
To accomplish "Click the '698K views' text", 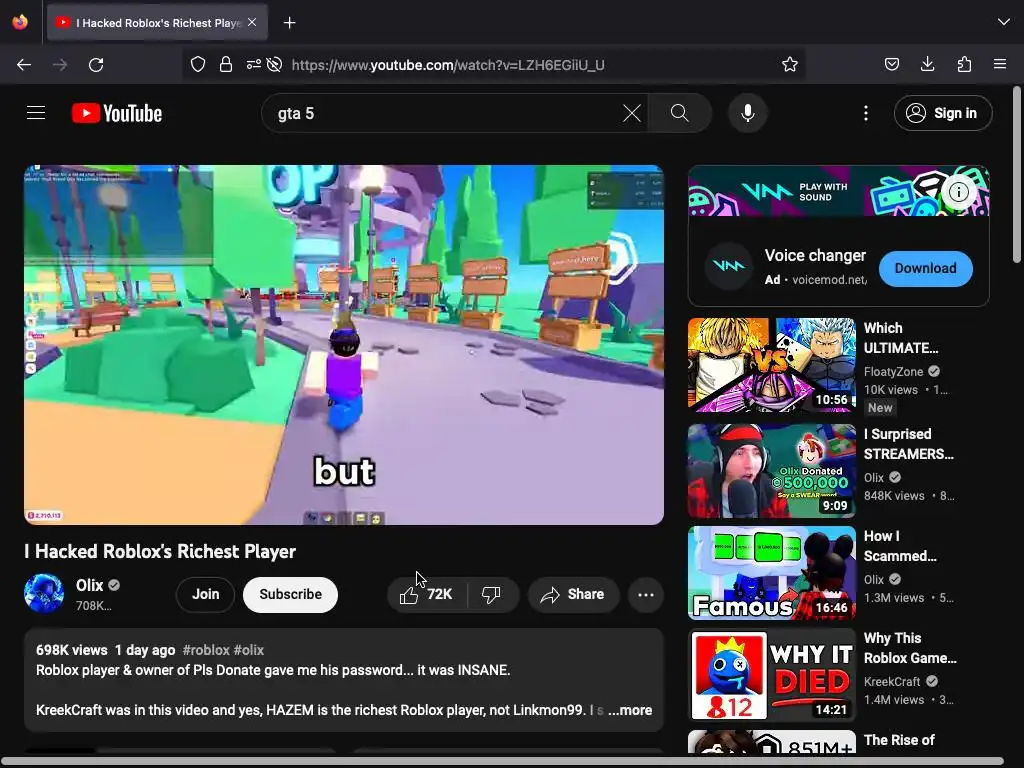I will [x=72, y=650].
